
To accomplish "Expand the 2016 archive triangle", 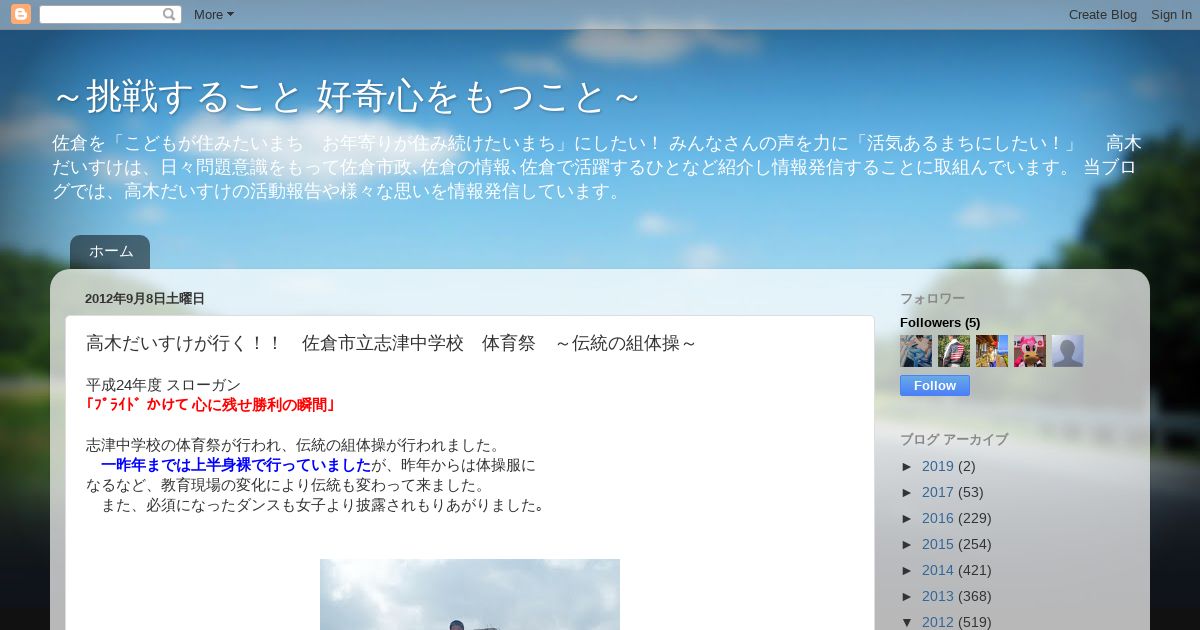I will pos(908,518).
